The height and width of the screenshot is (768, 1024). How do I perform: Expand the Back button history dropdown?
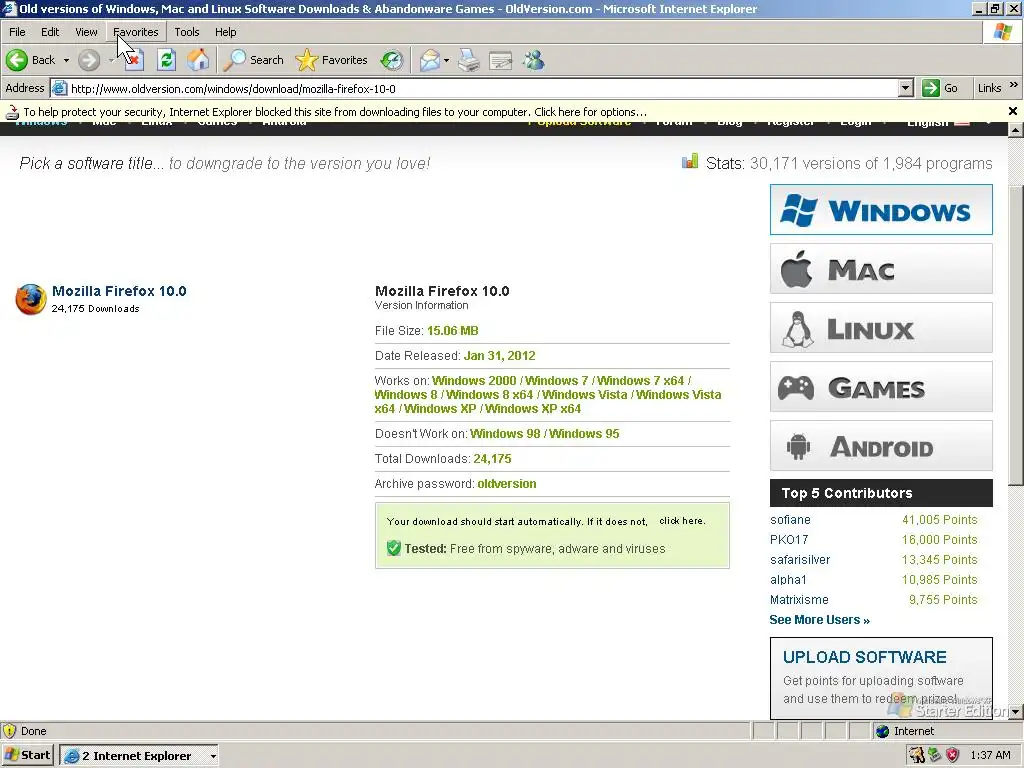pyautogui.click(x=66, y=60)
